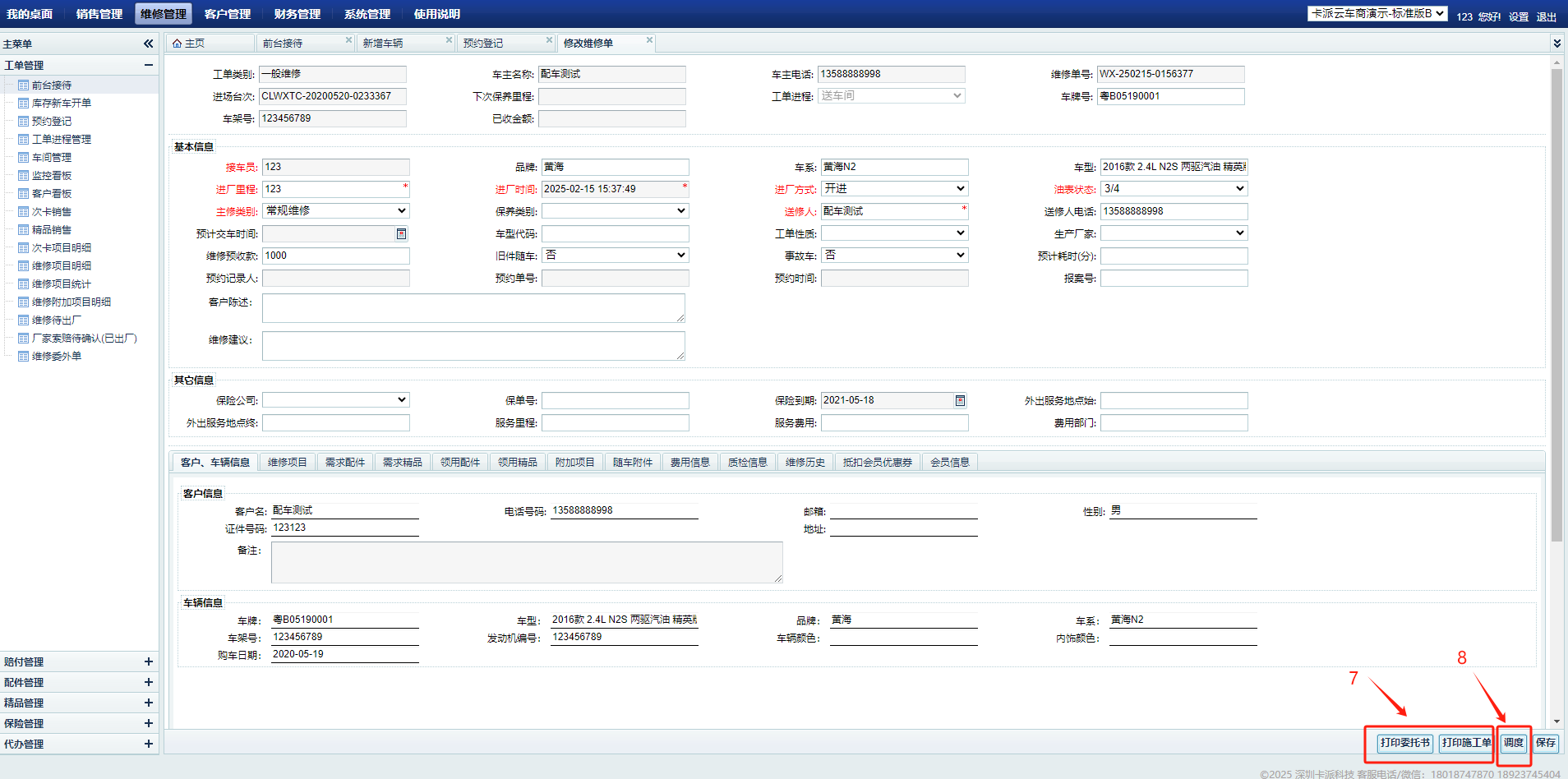Click the 客户陈述 text area
This screenshot has height=779, width=1568.
tap(473, 308)
